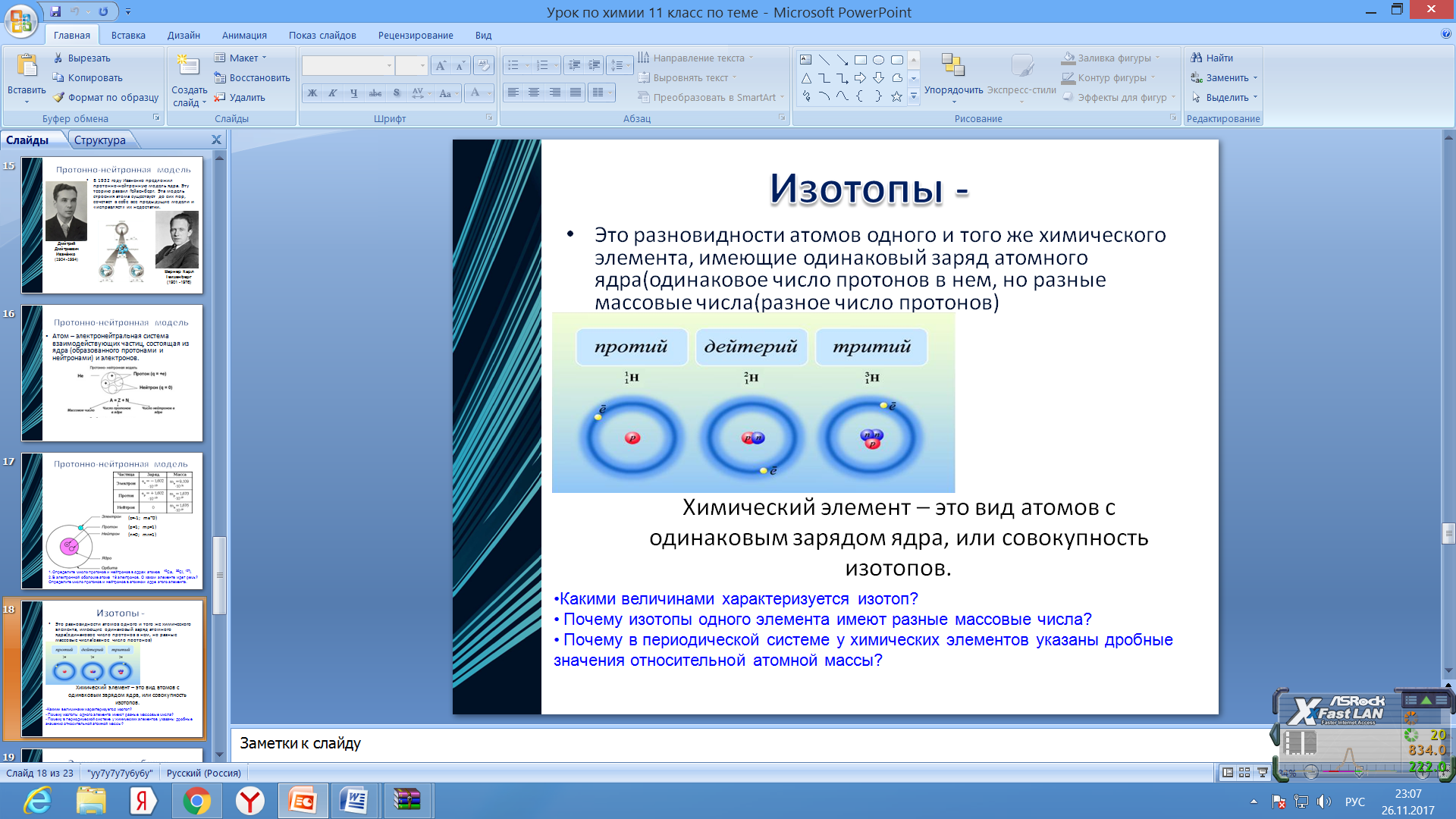The height and width of the screenshot is (819, 1456).
Task: Toggle strikethrough (abc) formatting
Action: pyautogui.click(x=375, y=93)
